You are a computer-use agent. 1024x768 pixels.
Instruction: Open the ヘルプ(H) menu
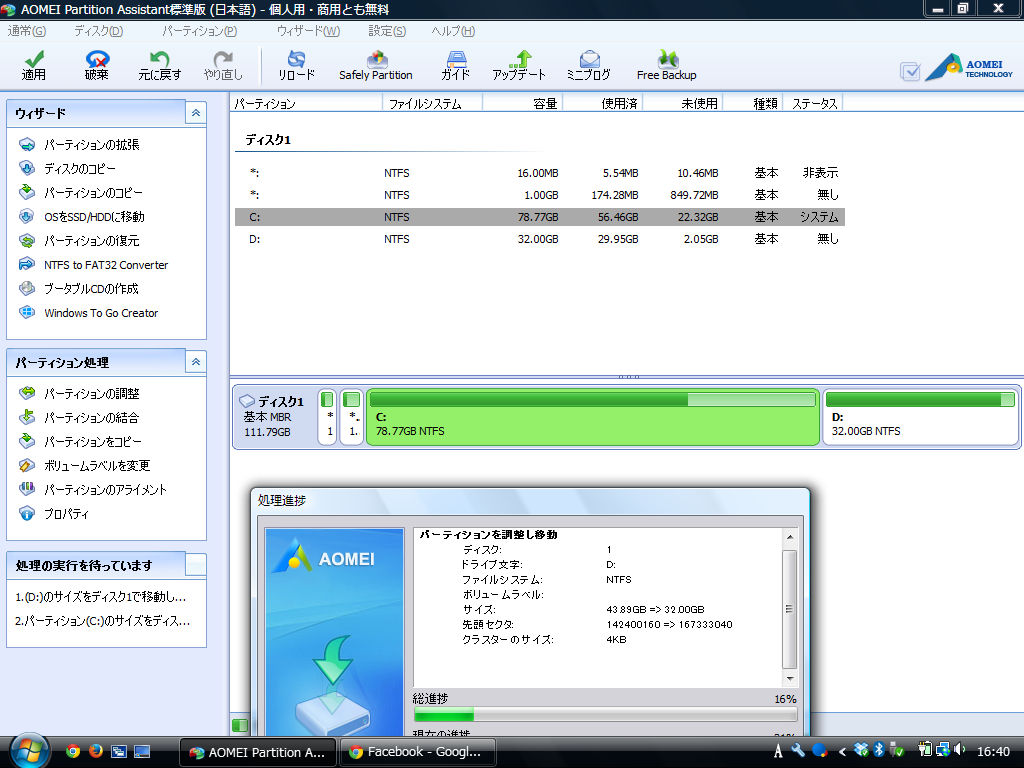453,31
